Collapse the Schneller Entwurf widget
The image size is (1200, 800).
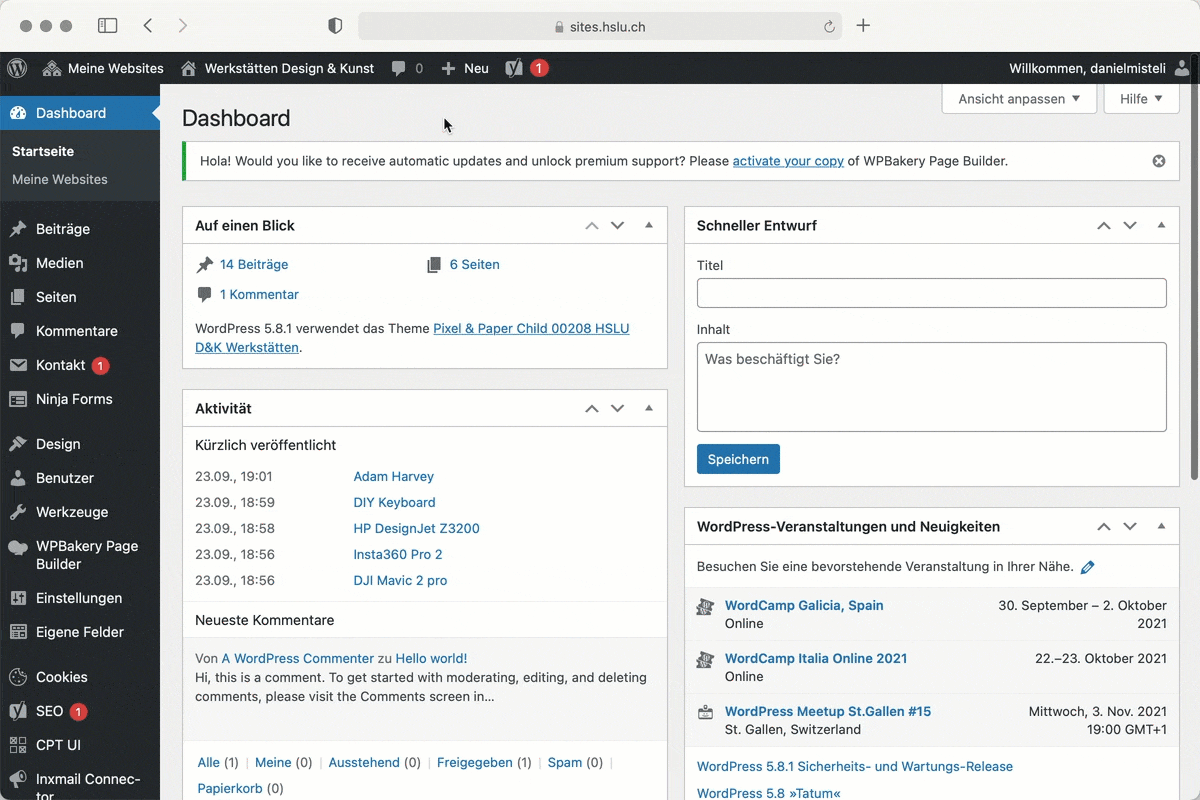(1161, 226)
